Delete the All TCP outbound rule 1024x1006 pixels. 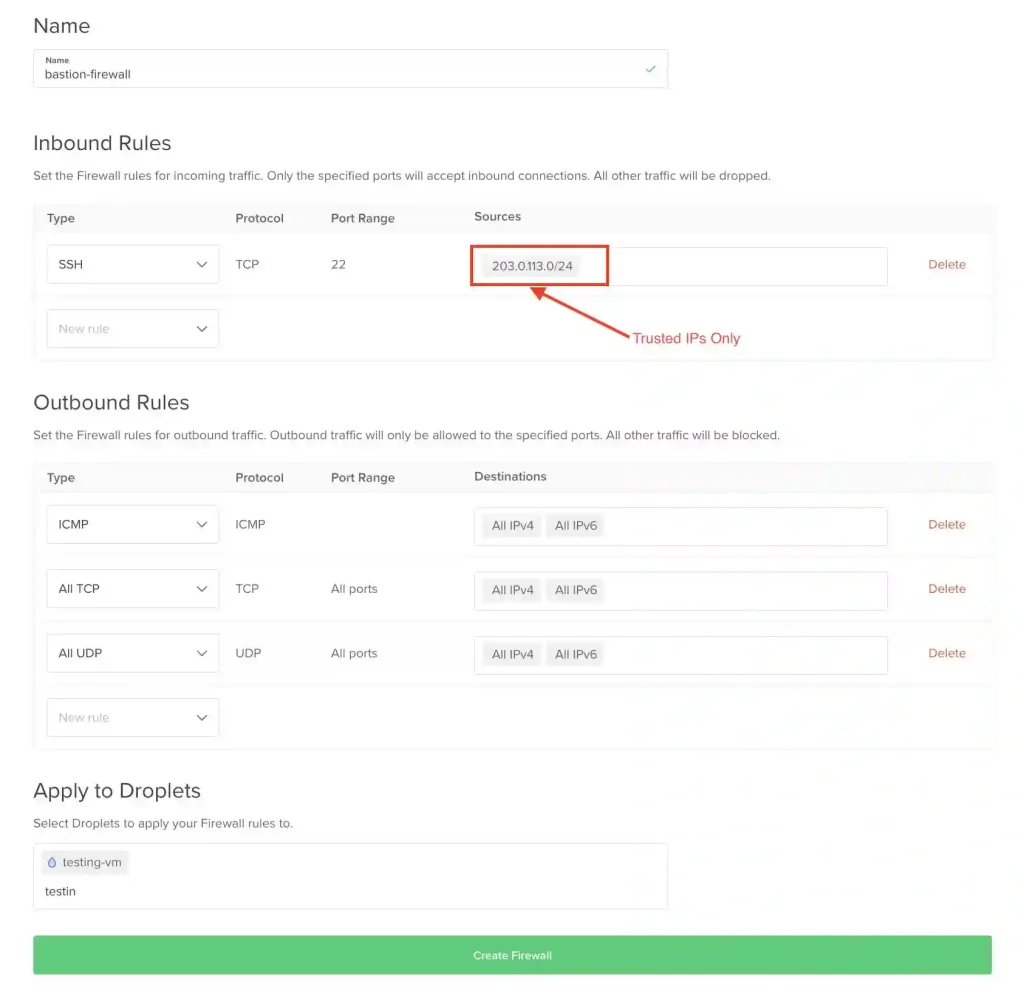click(x=946, y=589)
